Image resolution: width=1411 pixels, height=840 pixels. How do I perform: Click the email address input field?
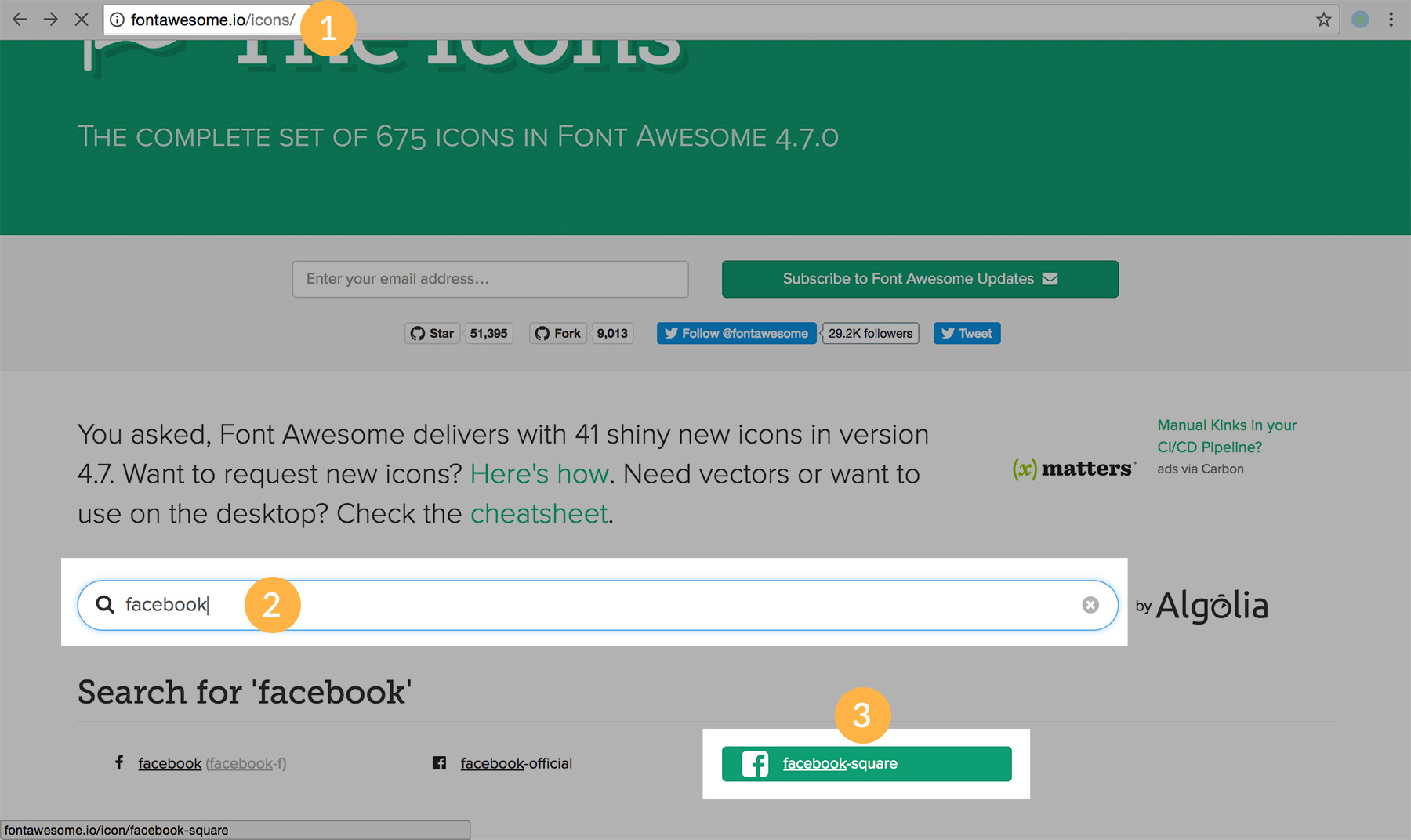(x=490, y=279)
